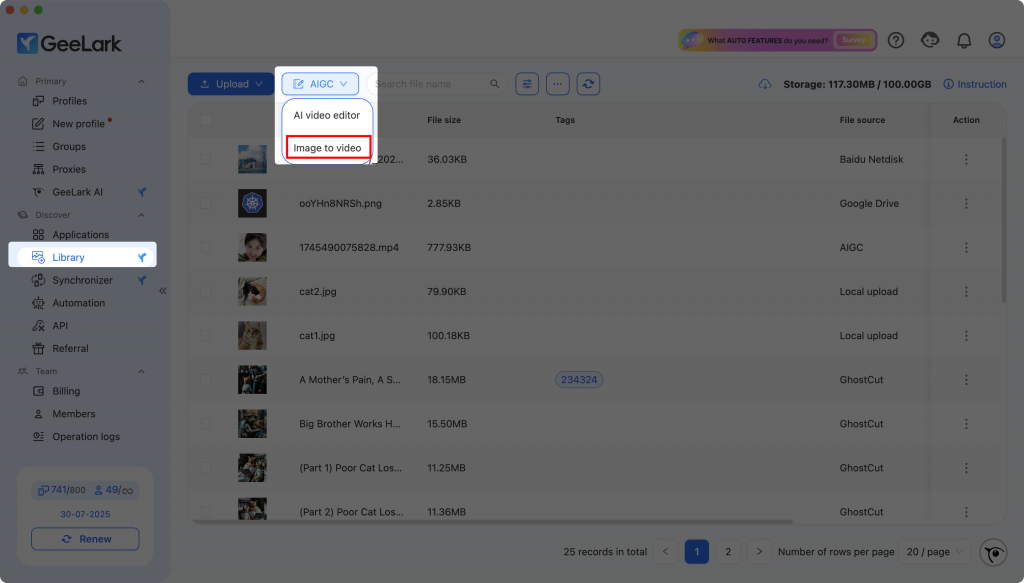Select checkbox for ooYHn8NRSh.png row
The height and width of the screenshot is (583, 1024).
coord(206,204)
